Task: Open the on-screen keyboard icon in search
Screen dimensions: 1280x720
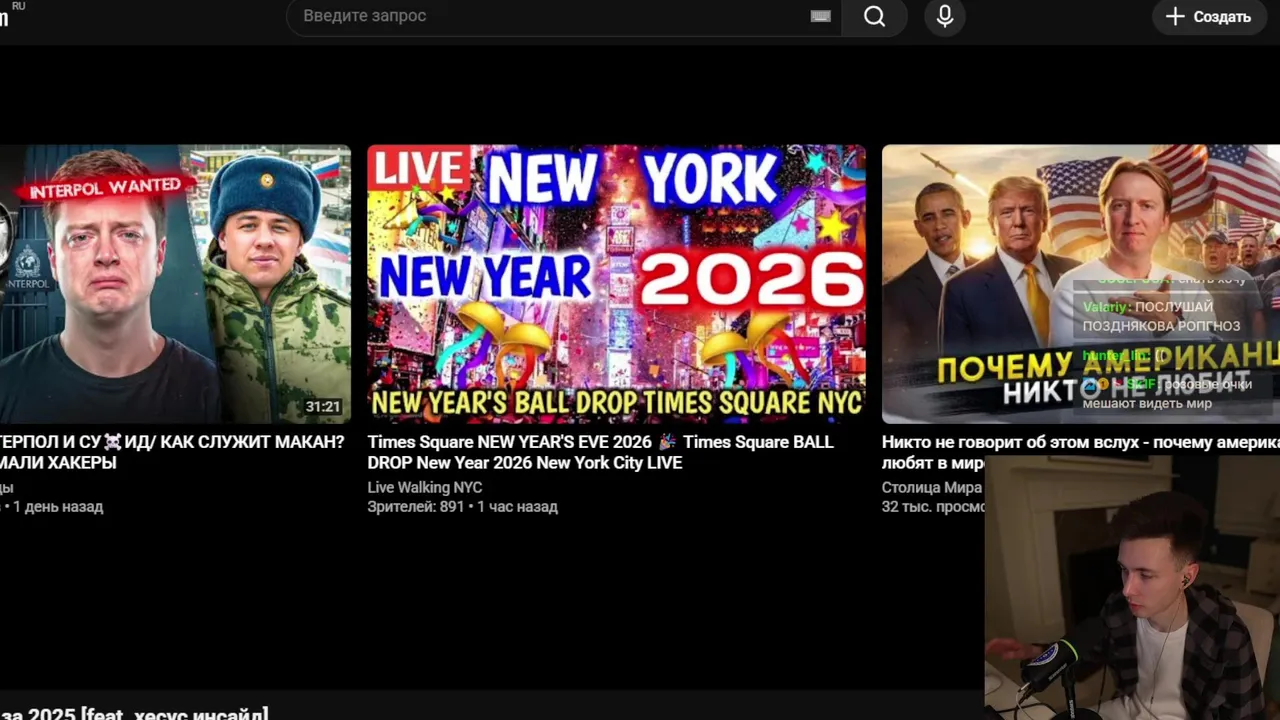Action: (820, 16)
